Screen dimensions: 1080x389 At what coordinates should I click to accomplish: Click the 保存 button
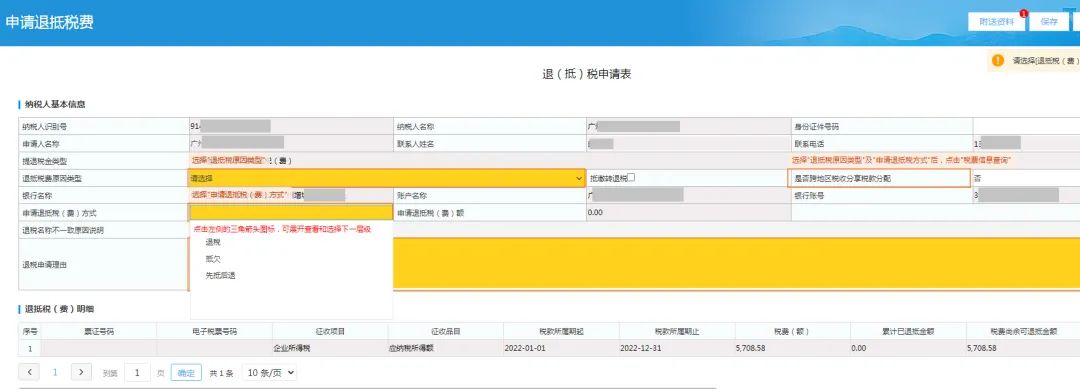point(1049,21)
